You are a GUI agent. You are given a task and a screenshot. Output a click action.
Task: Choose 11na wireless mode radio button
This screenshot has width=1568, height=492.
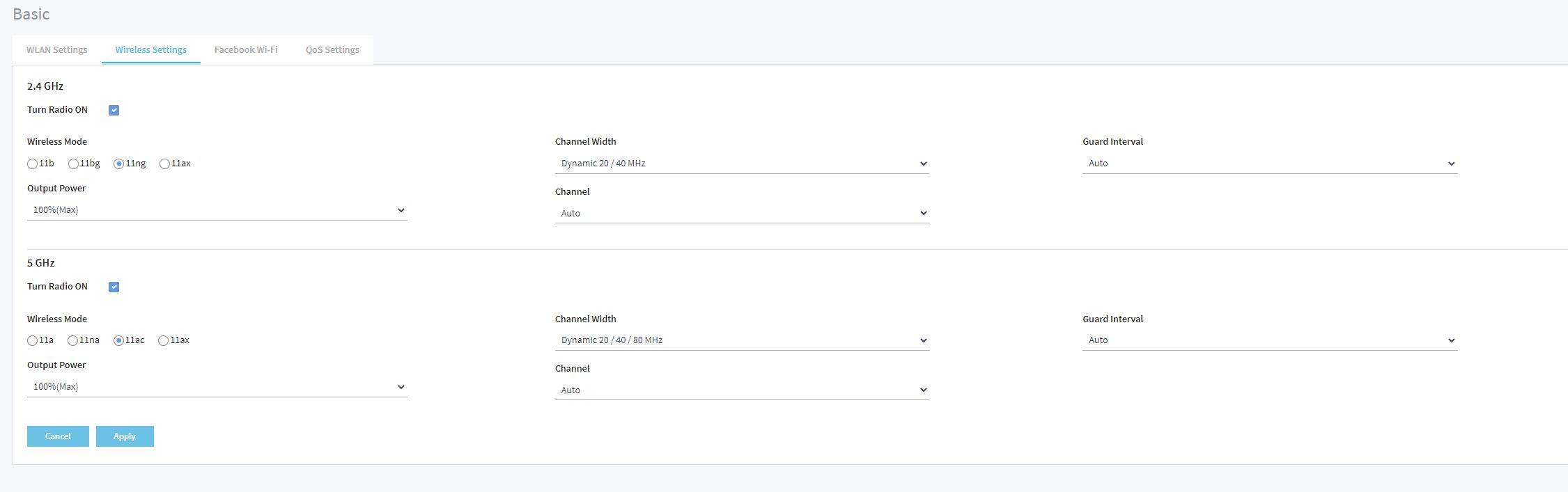point(73,341)
